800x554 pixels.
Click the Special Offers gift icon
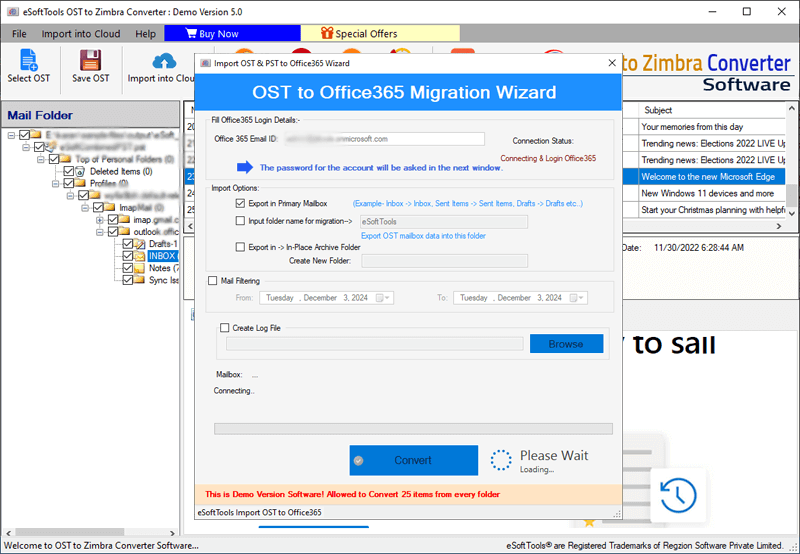point(327,33)
